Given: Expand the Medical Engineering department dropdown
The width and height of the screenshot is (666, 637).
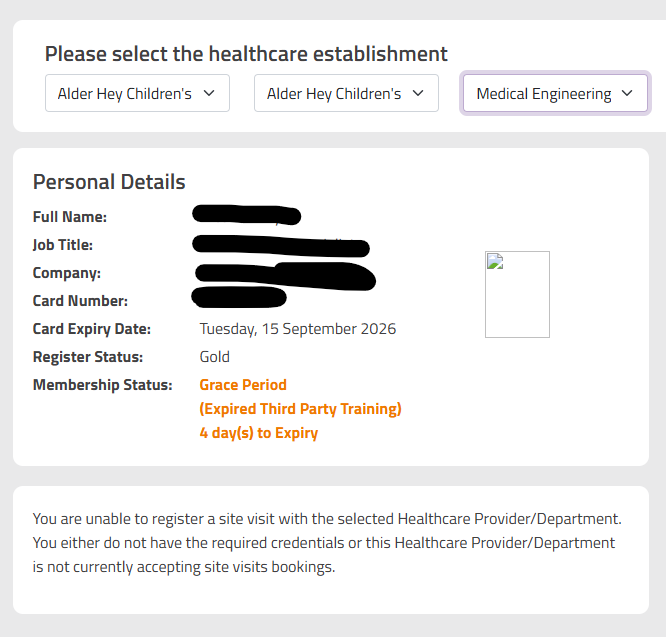Looking at the screenshot, I should 554,94.
